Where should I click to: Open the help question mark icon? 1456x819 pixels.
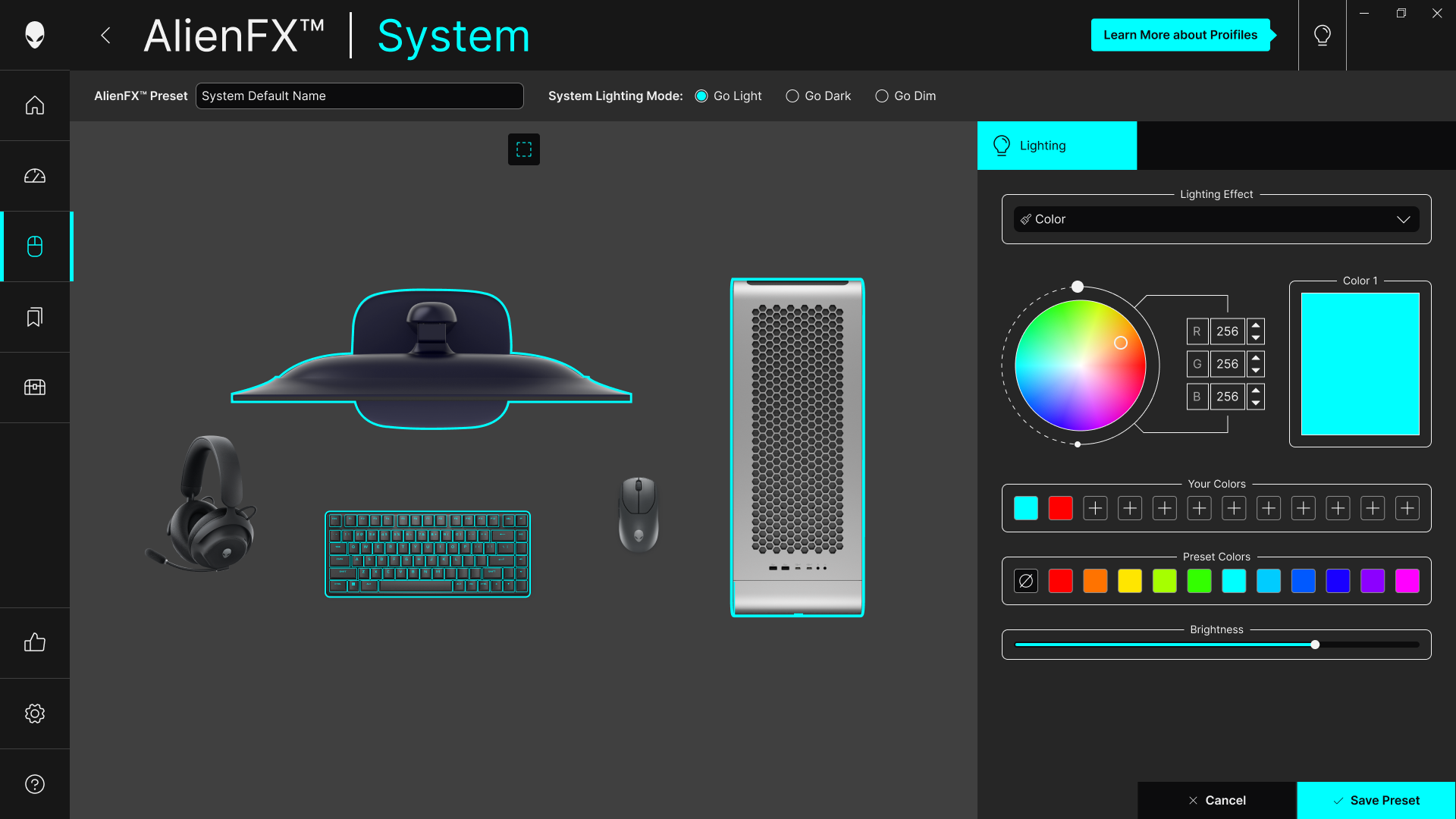tap(35, 784)
